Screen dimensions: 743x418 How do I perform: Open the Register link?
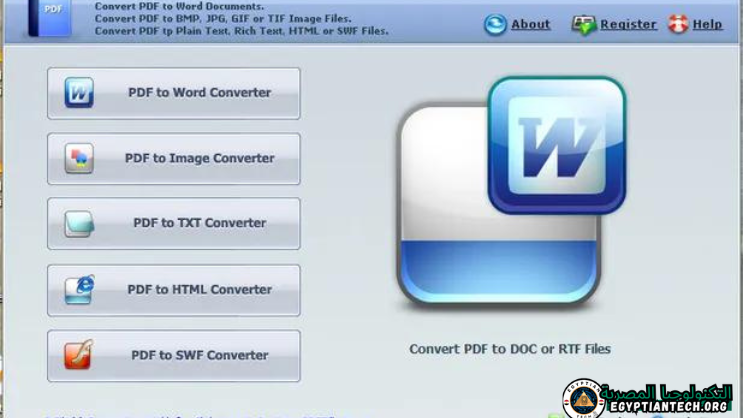628,25
